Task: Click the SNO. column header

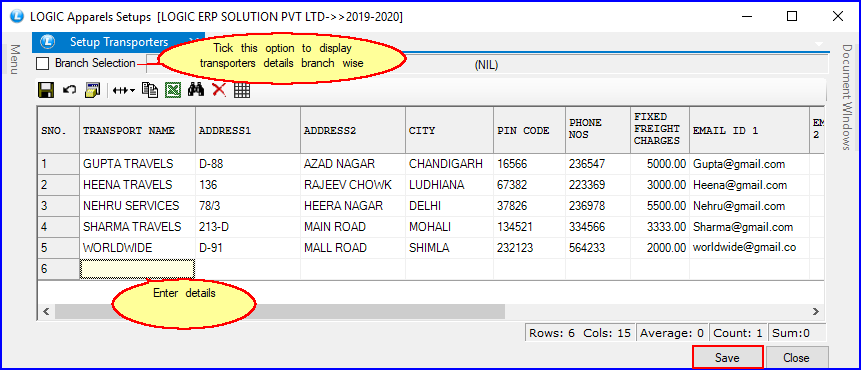Action: 59,130
